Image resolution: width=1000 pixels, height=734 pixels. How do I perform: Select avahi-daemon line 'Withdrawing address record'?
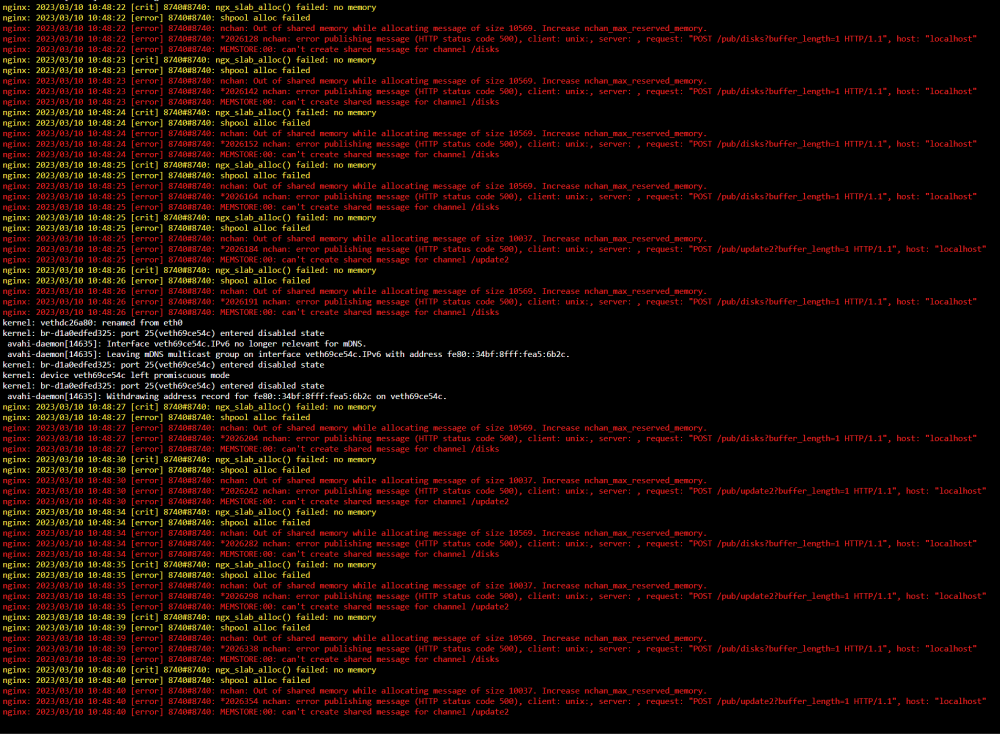(226, 397)
